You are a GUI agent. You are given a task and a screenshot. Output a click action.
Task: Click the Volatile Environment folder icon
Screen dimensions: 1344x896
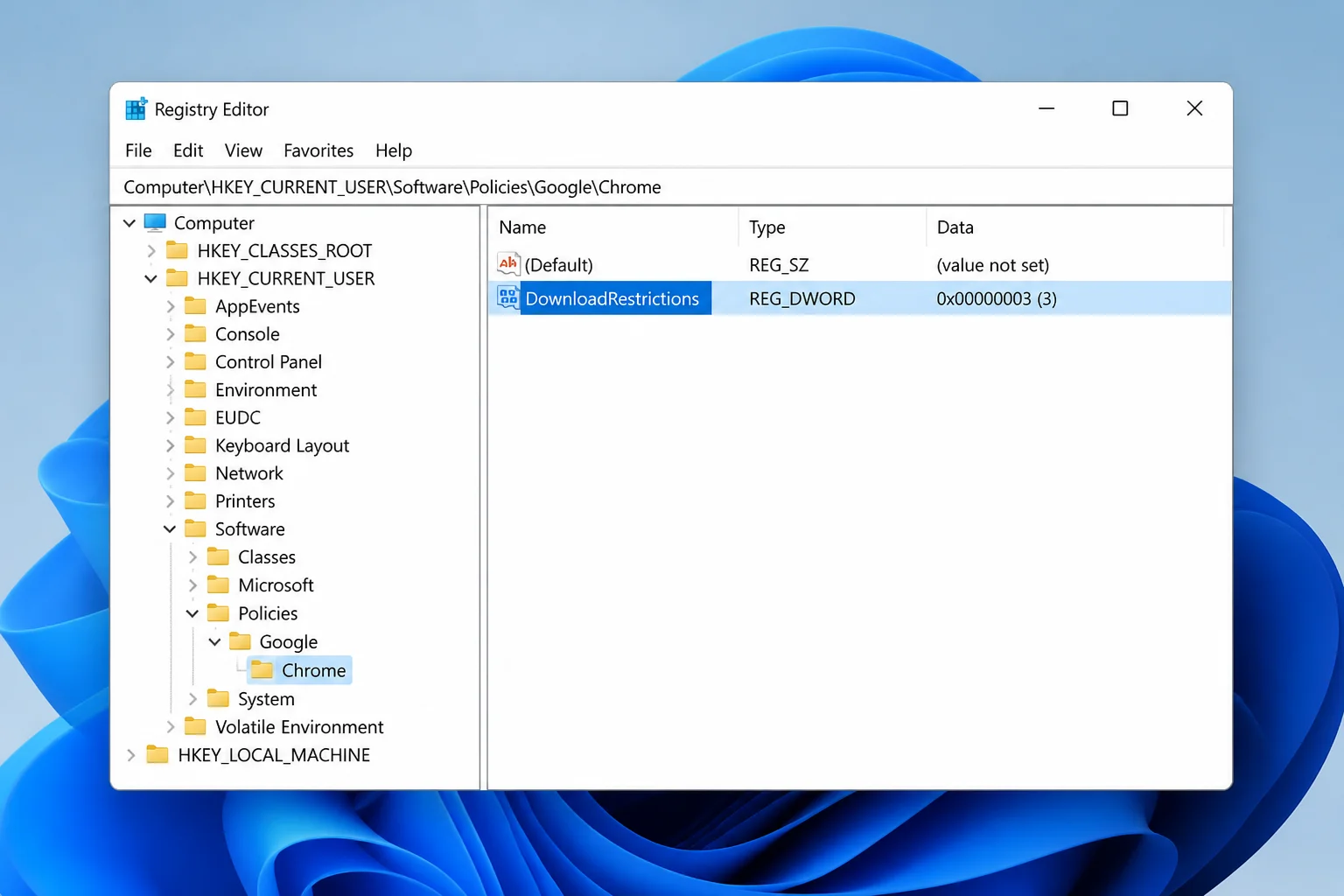click(x=196, y=726)
